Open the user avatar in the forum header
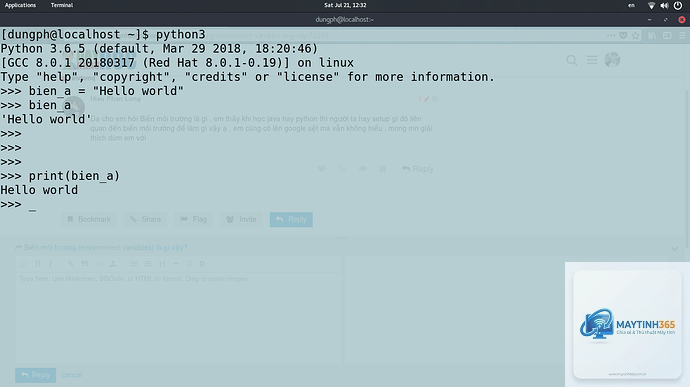690x387 pixels. (x=612, y=59)
